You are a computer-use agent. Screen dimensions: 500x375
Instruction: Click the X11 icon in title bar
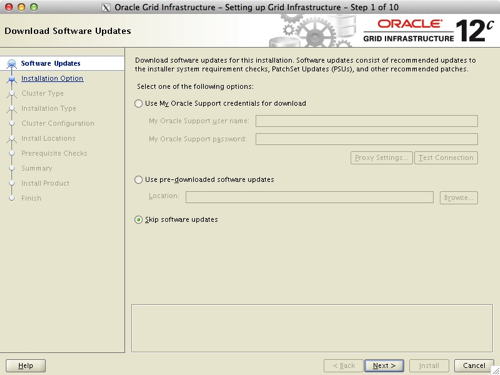point(106,7)
